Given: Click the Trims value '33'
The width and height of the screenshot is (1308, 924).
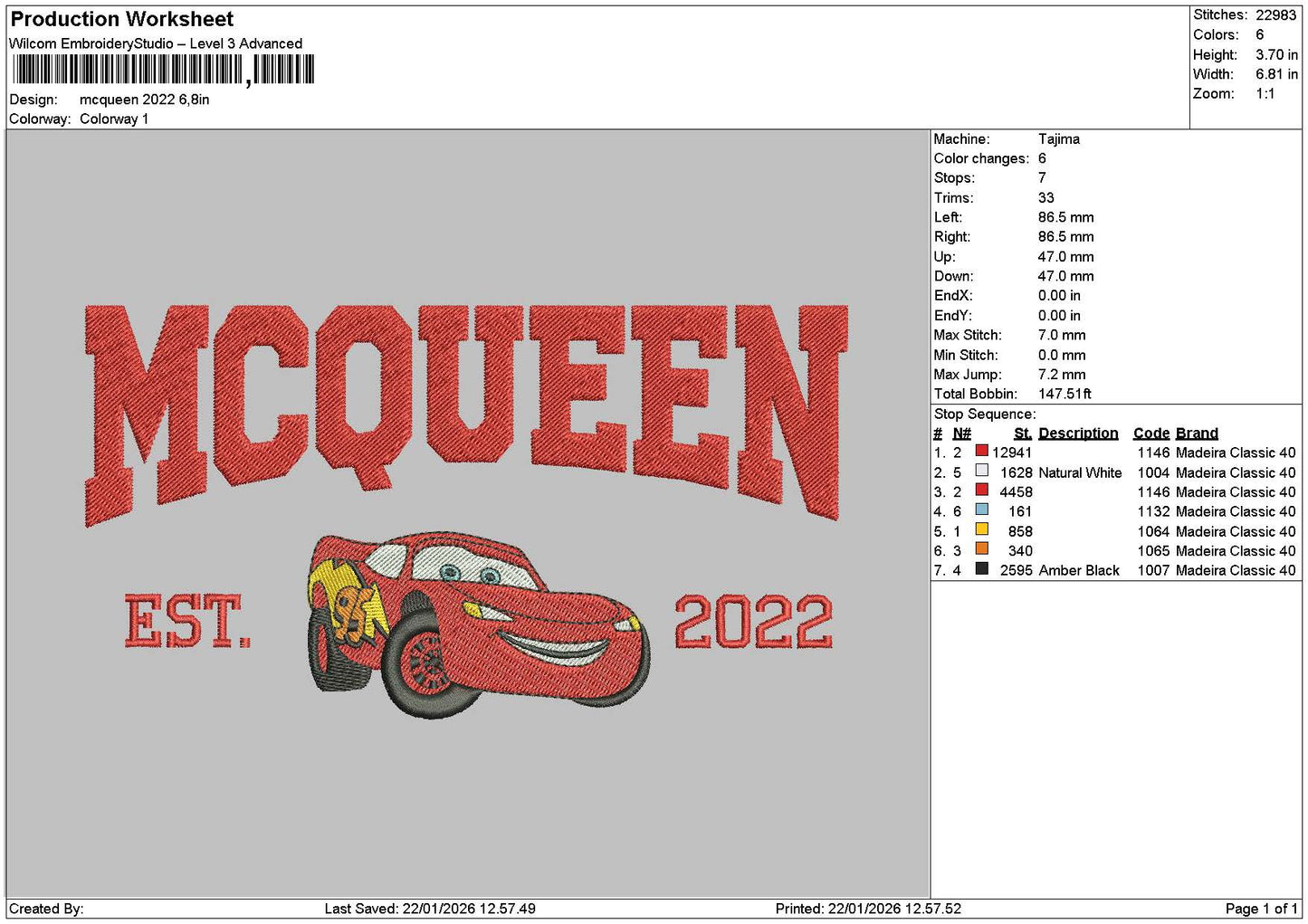Looking at the screenshot, I should click(1046, 198).
